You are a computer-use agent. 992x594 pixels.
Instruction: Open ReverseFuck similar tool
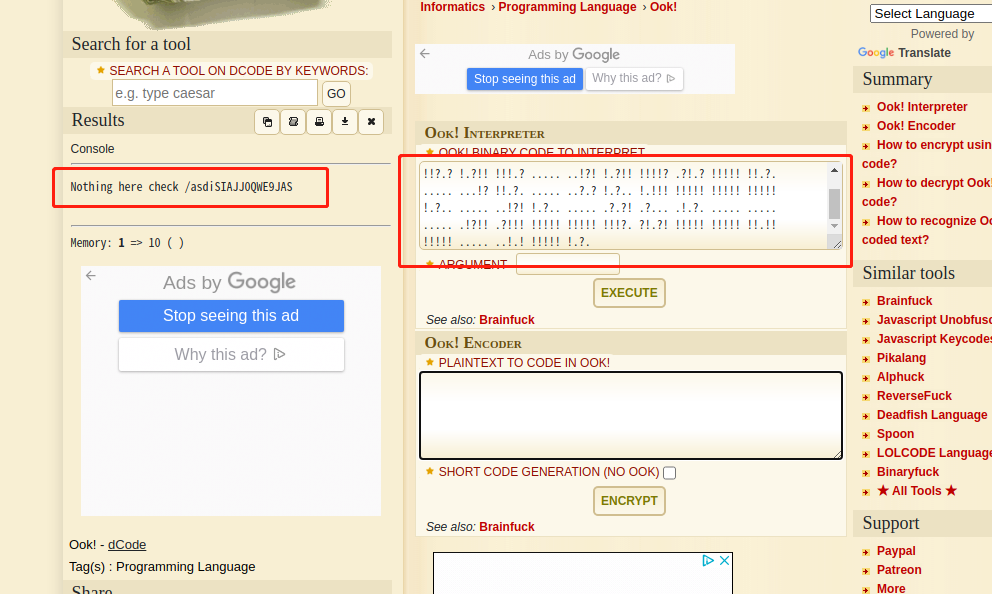click(x=914, y=395)
